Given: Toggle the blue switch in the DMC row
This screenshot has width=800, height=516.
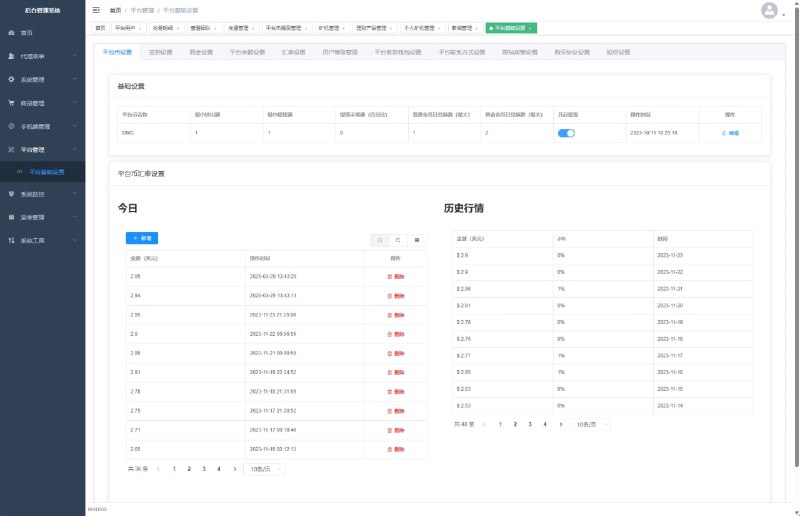Looking at the screenshot, I should pos(566,132).
